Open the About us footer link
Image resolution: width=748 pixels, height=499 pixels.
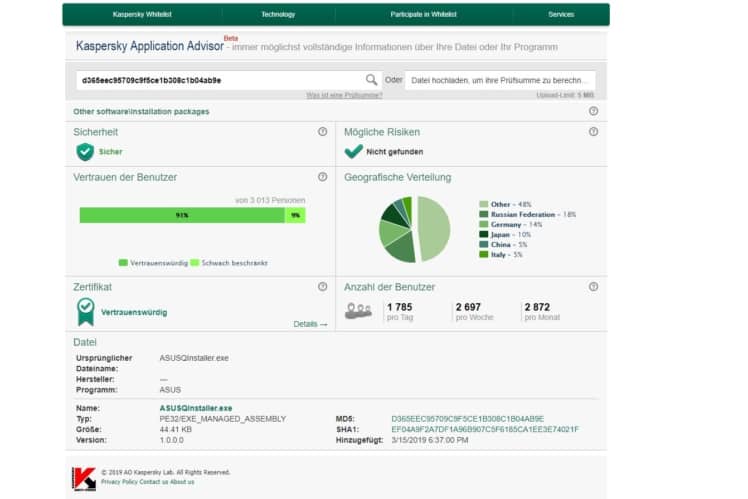click(182, 482)
